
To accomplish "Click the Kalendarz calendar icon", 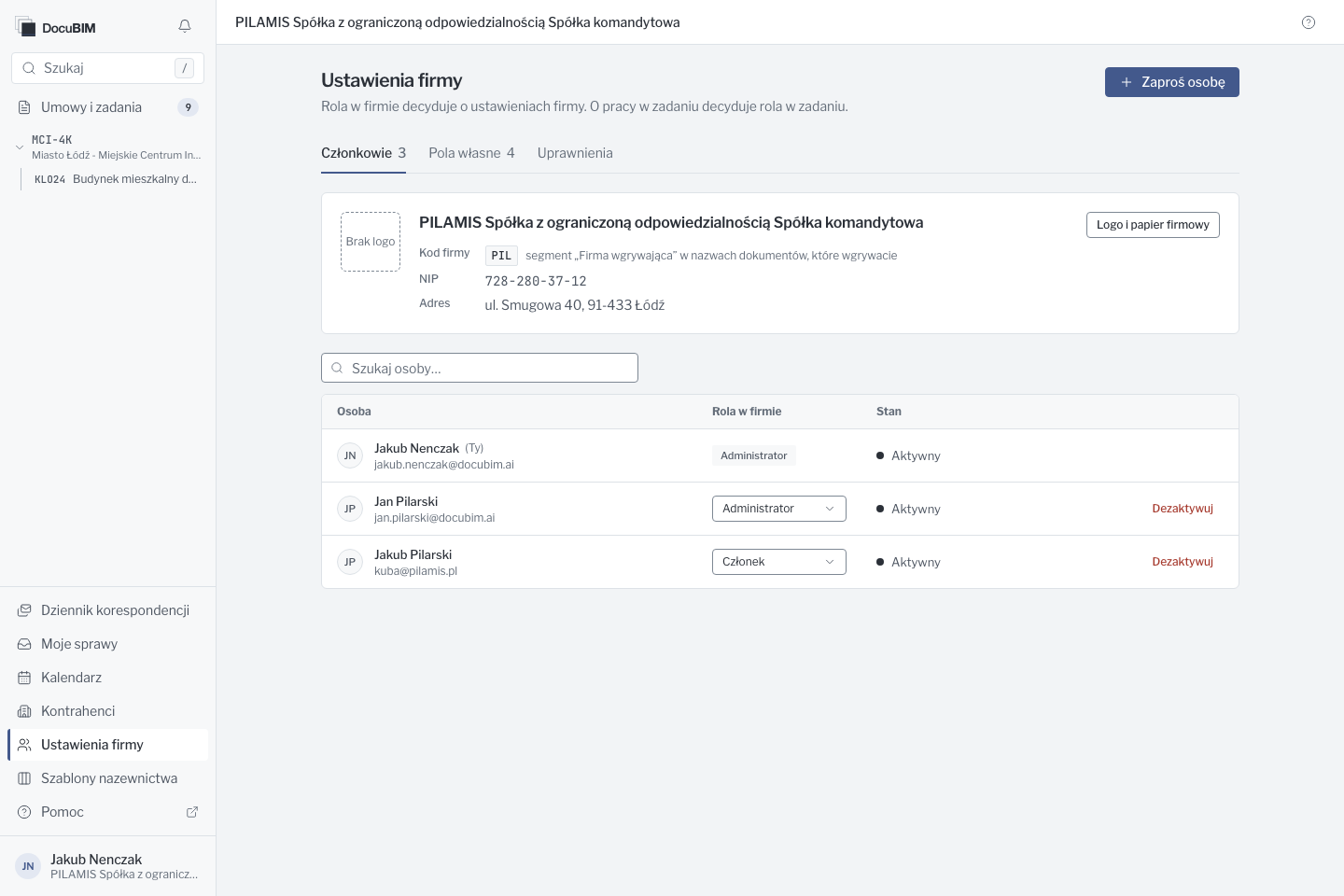I will click(24, 678).
